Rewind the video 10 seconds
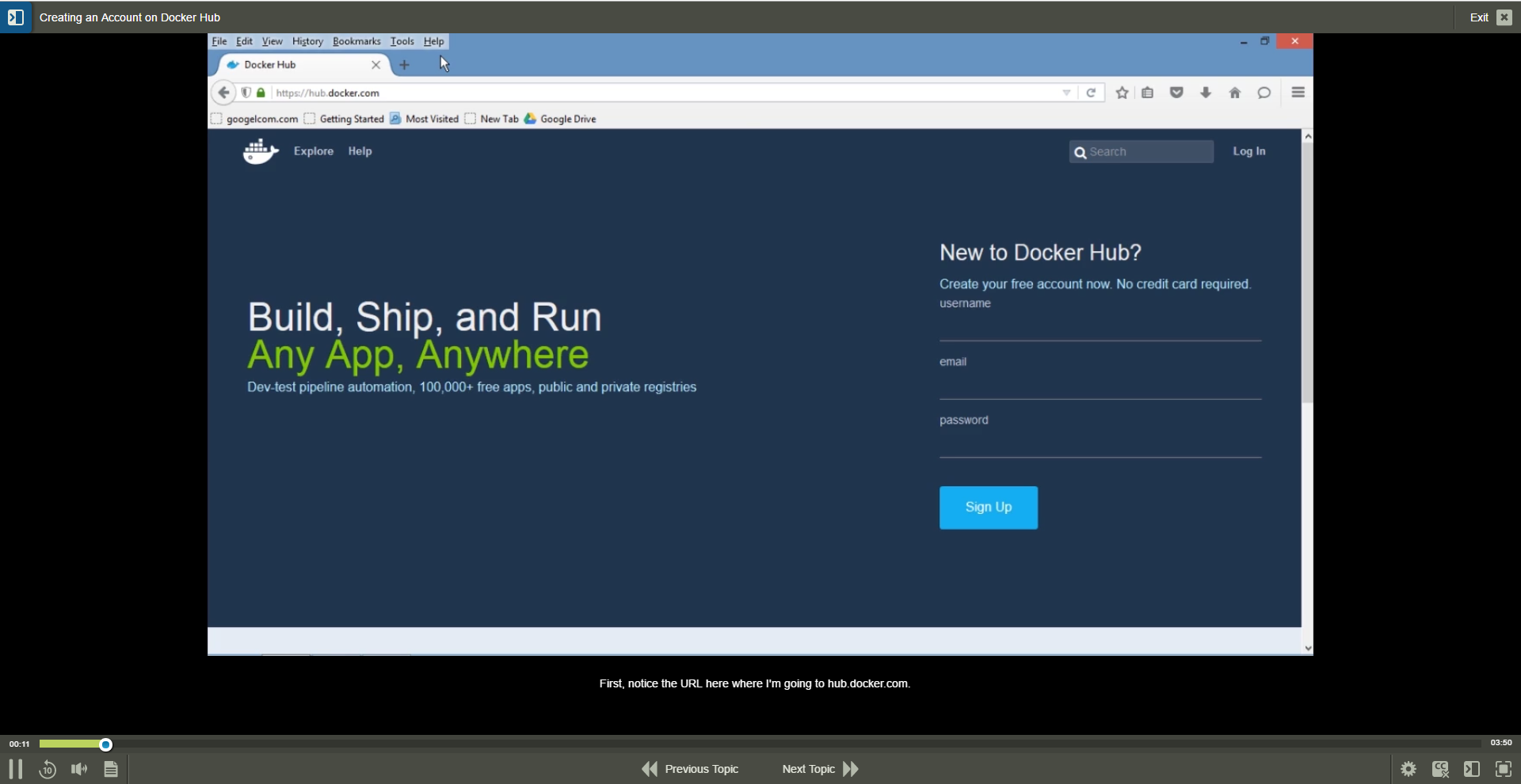The height and width of the screenshot is (784, 1521). tap(48, 769)
